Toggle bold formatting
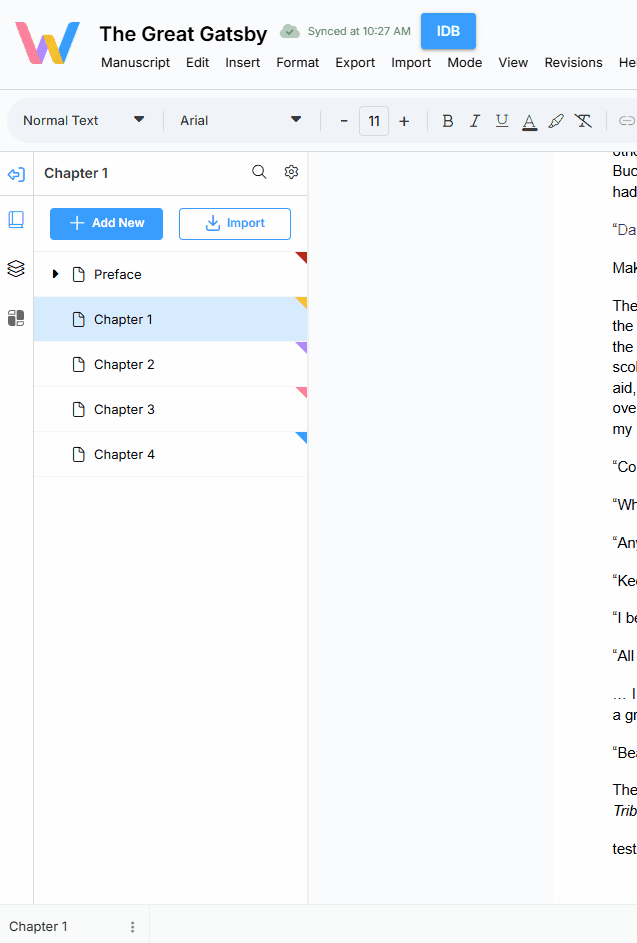 [447, 121]
